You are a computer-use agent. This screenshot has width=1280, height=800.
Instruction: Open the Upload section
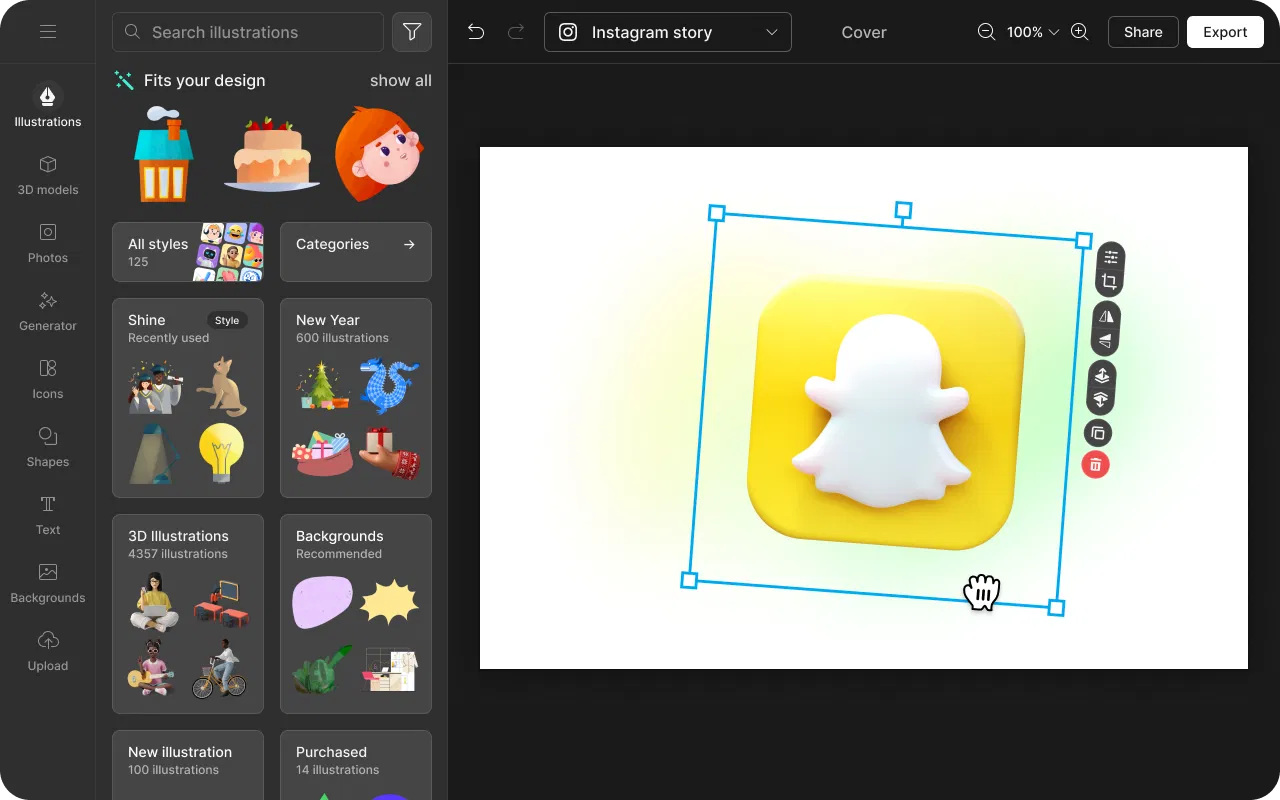point(48,650)
